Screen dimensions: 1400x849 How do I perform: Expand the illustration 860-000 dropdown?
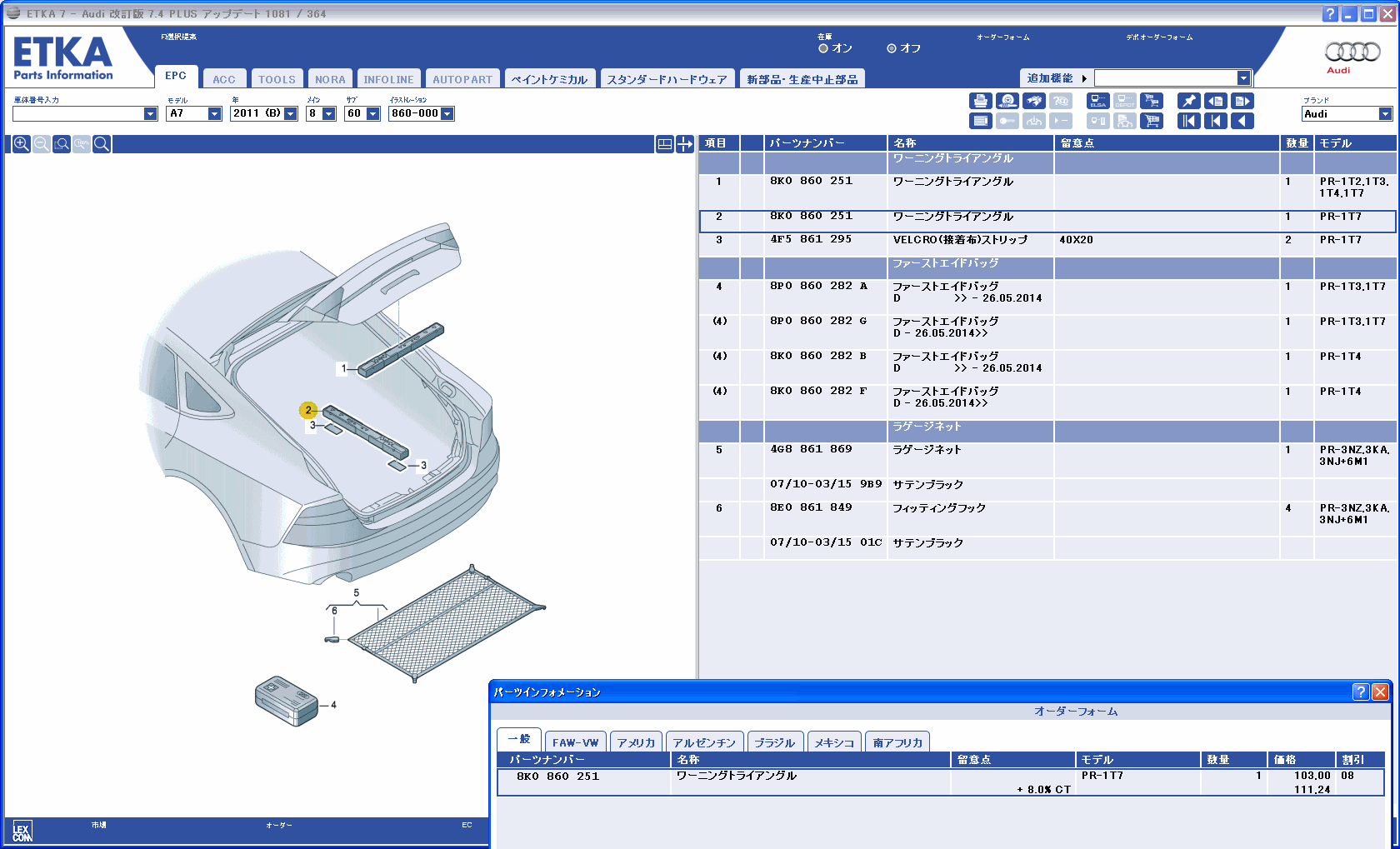coord(447,114)
